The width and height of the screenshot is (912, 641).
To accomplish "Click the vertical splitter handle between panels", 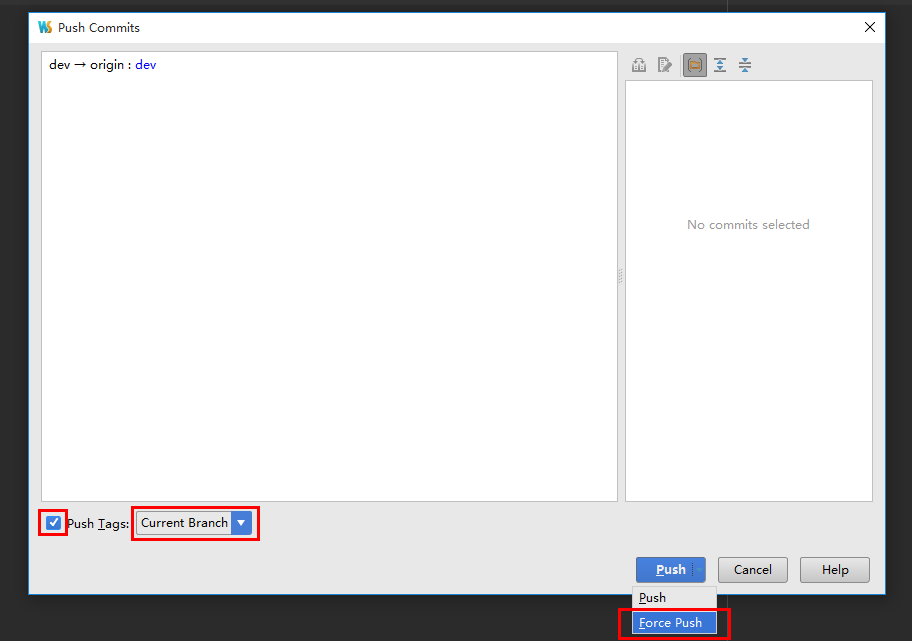I will (x=621, y=276).
